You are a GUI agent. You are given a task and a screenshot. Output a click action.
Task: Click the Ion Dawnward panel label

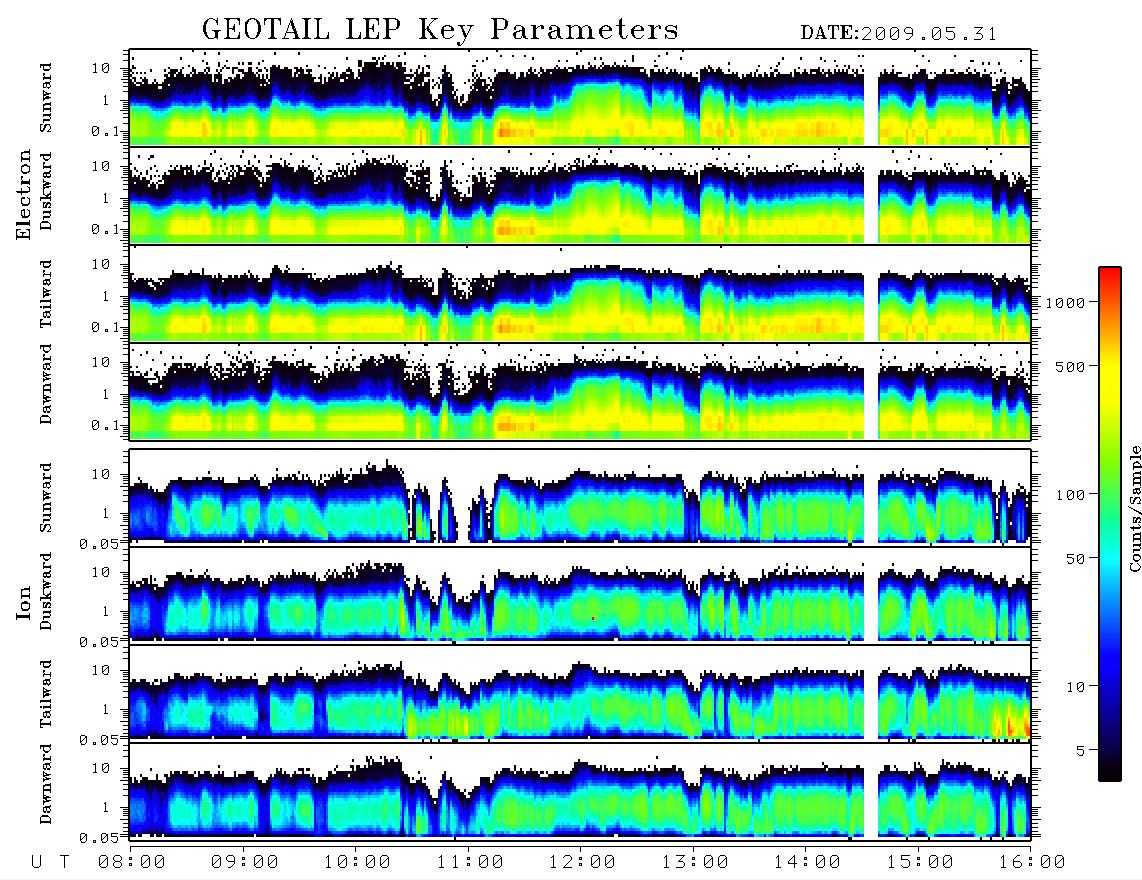click(46, 783)
